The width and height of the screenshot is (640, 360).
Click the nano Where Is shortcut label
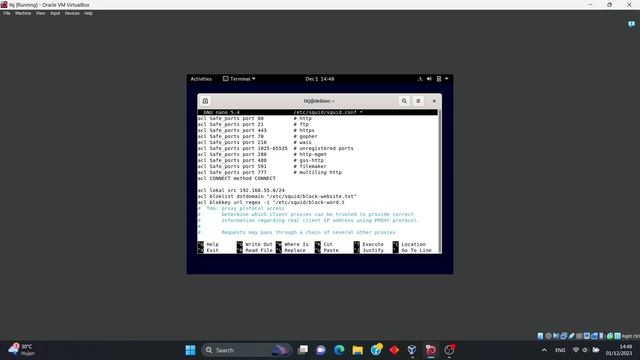[x=296, y=244]
